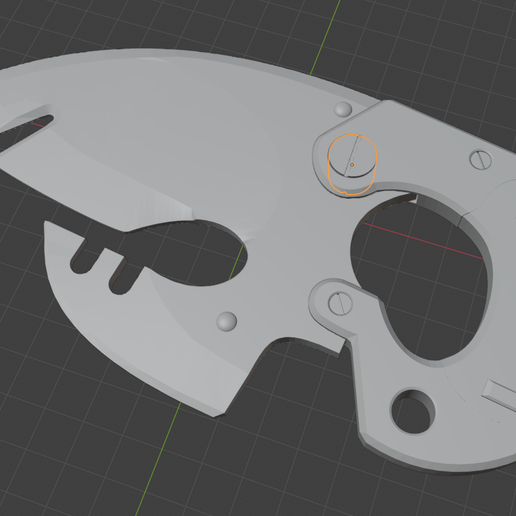Select the dome rivet on lower blade
The image size is (516, 516).
click(227, 322)
